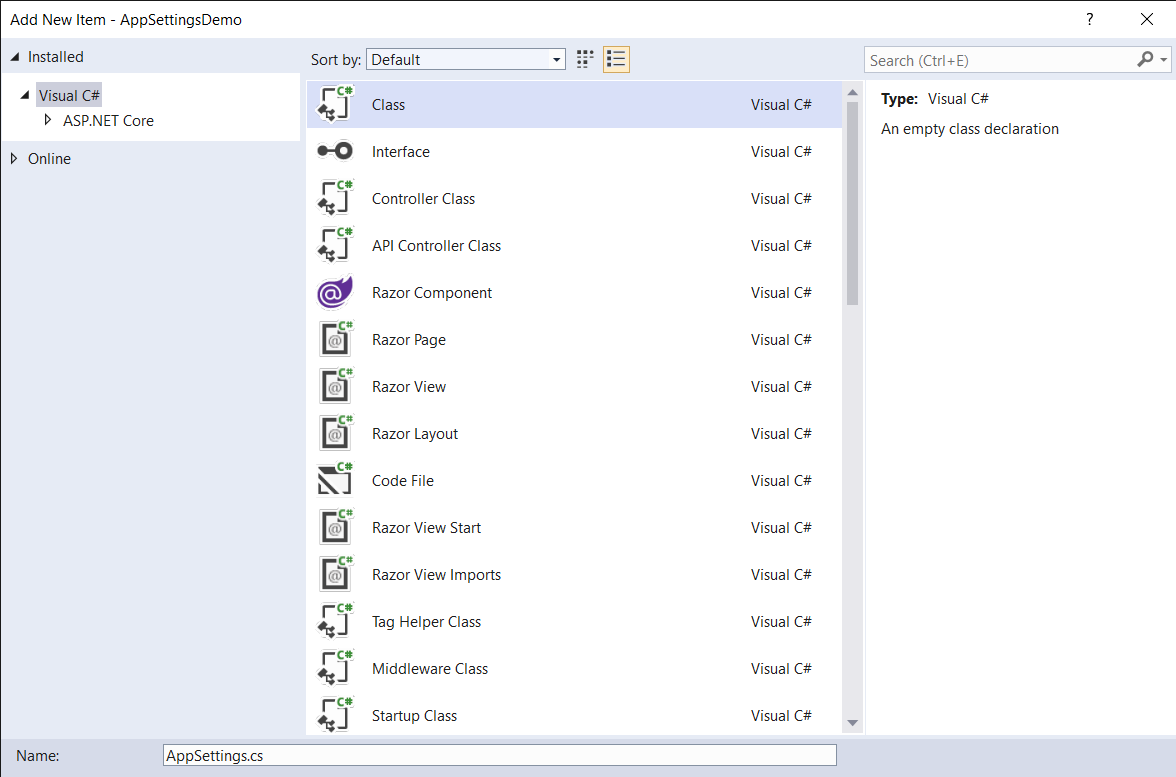
Task: Toggle the medium icons list view
Action: click(616, 58)
